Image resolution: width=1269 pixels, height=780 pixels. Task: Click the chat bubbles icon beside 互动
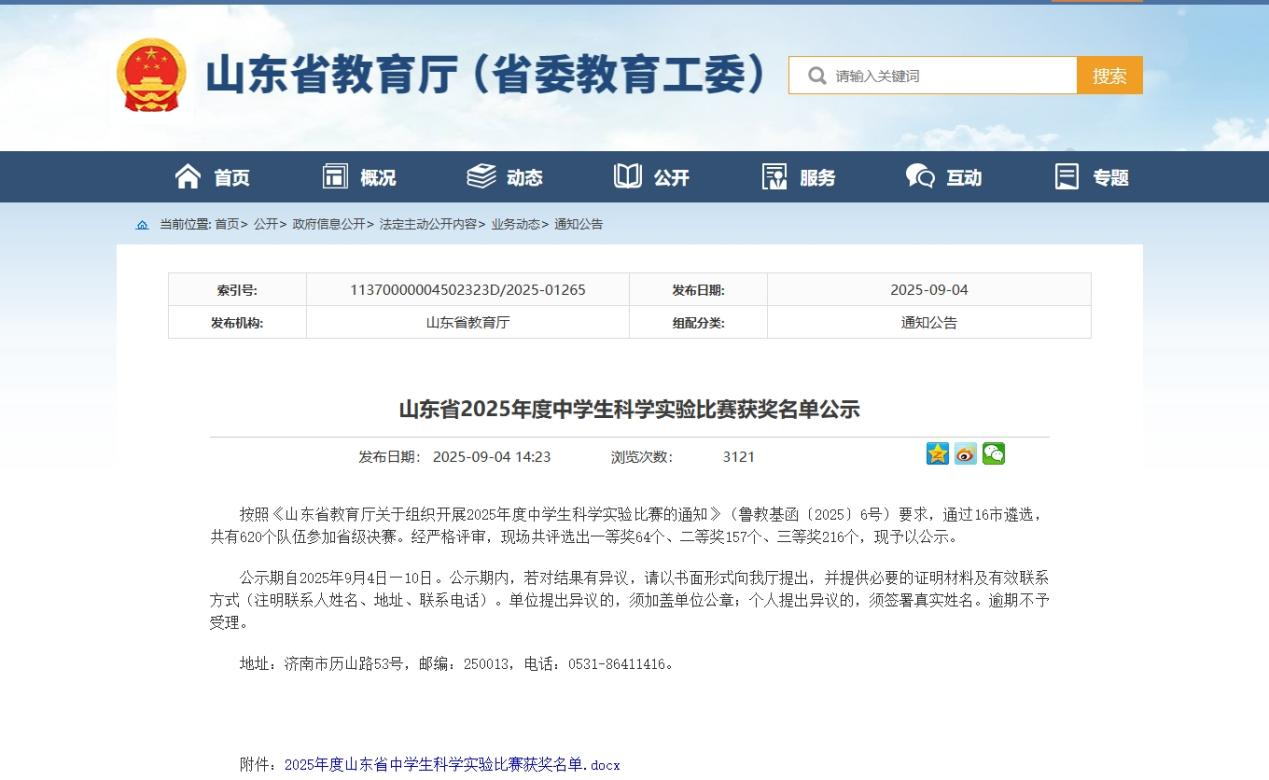point(920,177)
